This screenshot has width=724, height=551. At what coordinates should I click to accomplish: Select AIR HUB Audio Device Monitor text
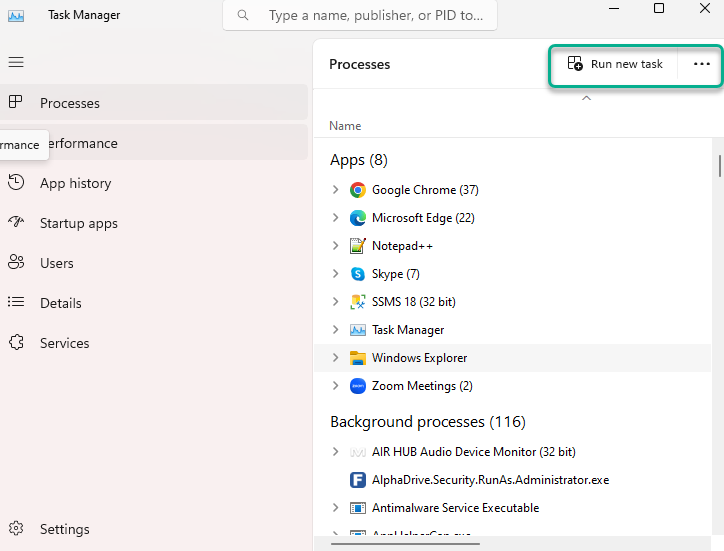coord(474,452)
